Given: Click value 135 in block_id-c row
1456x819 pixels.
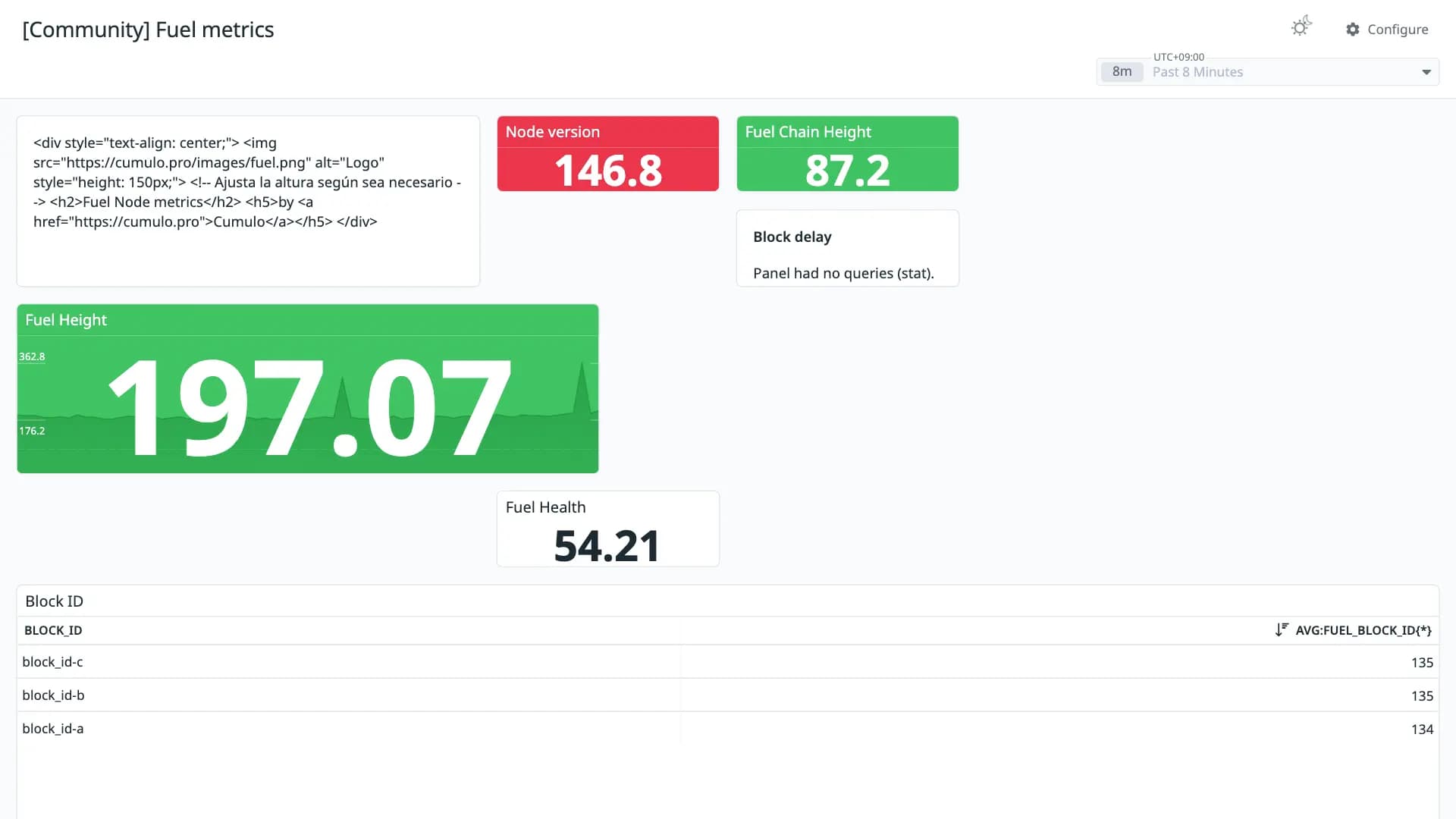Looking at the screenshot, I should (x=1422, y=662).
